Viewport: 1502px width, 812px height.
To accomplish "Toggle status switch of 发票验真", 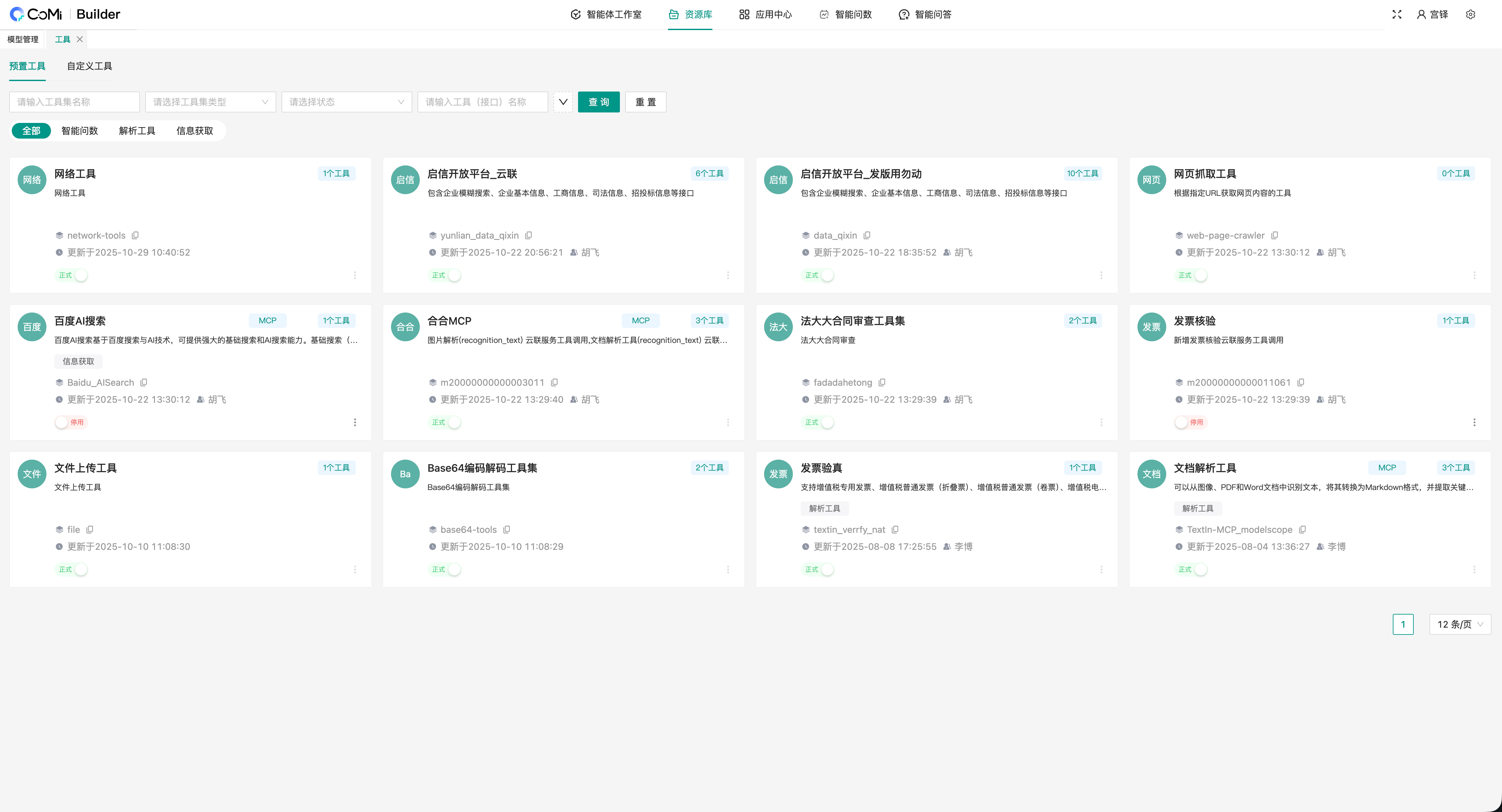I will click(x=818, y=569).
